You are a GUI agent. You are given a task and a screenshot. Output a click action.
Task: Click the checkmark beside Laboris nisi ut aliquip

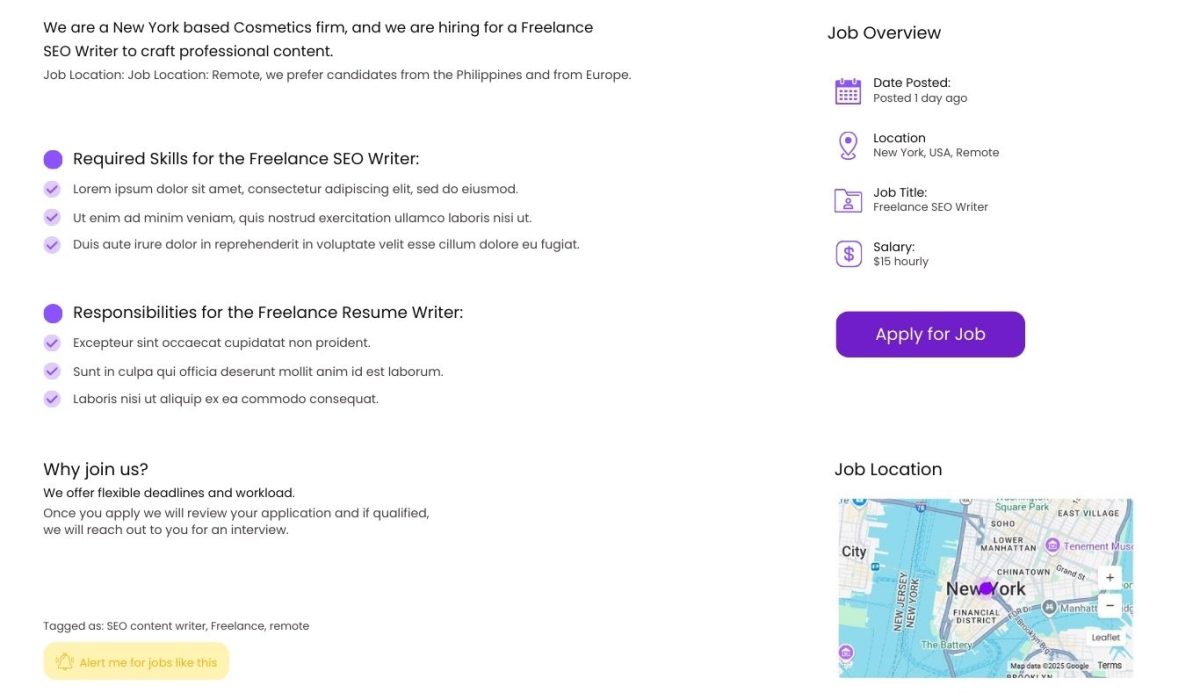52,399
